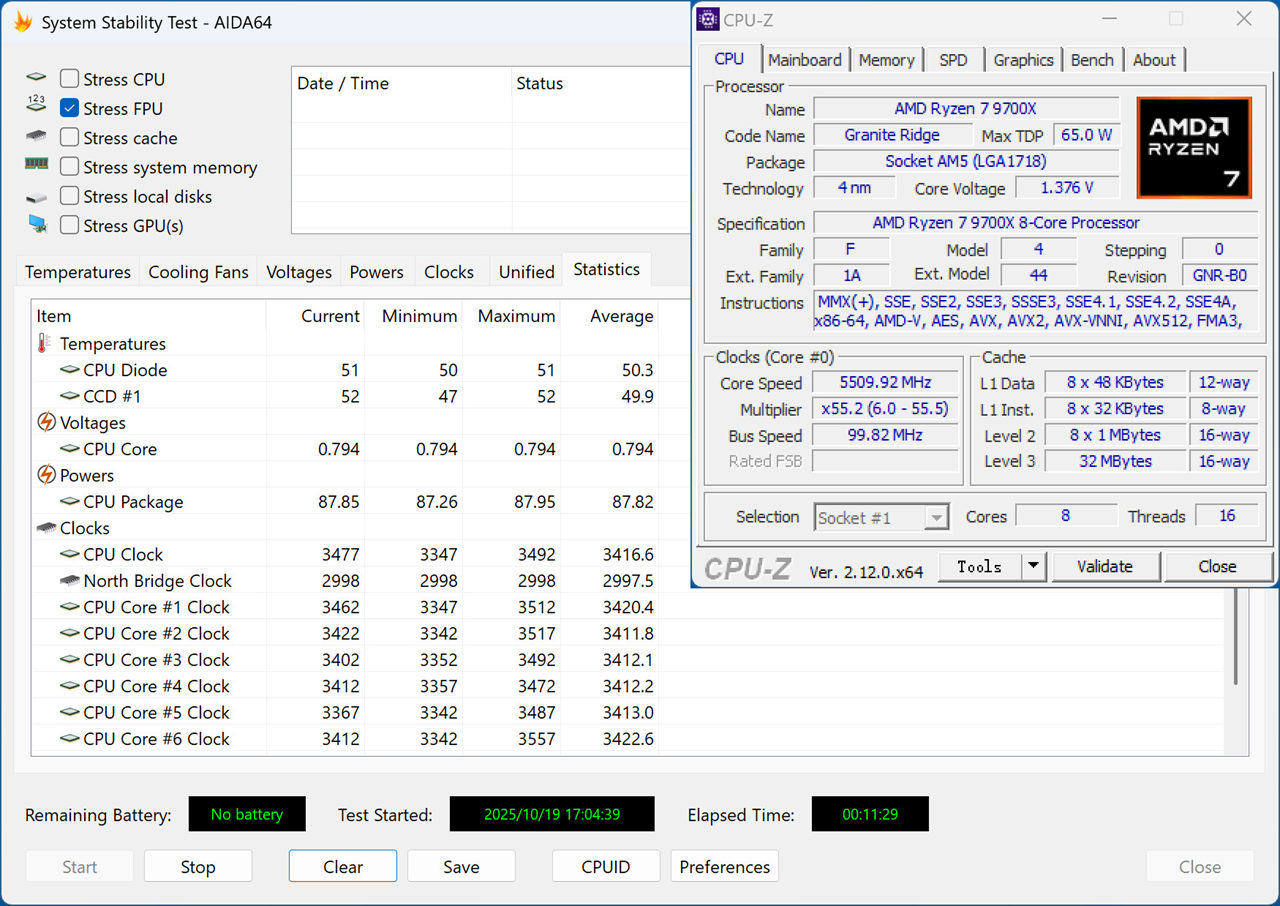Image resolution: width=1280 pixels, height=906 pixels.
Task: Click the Average column header
Action: click(621, 316)
